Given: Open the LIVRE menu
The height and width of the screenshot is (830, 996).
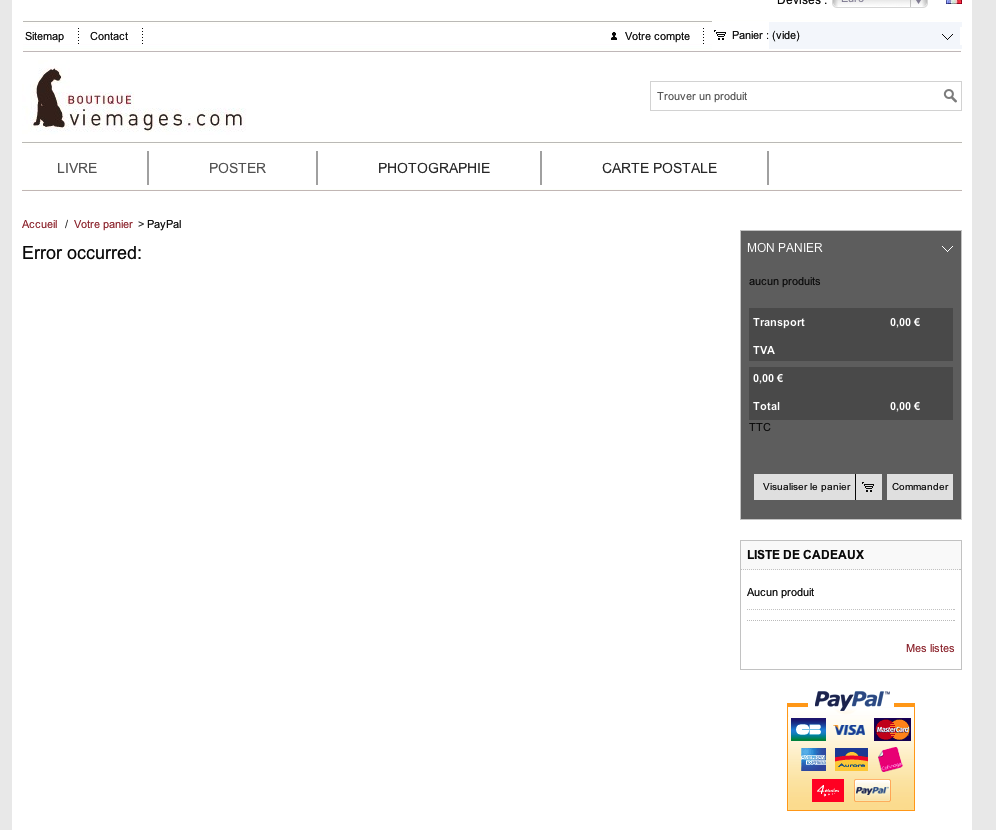Looking at the screenshot, I should (x=77, y=168).
